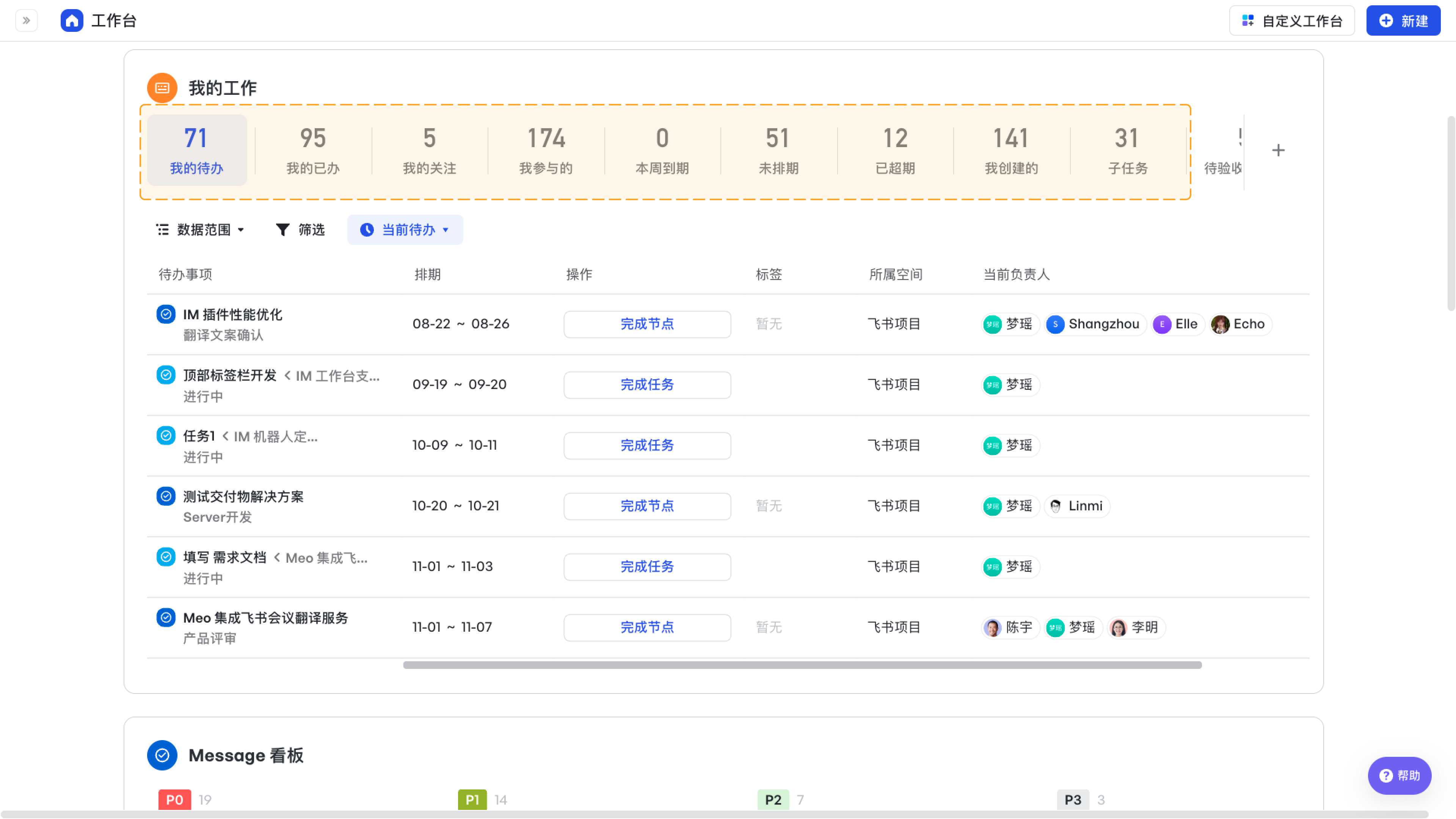Click 完成任务 for 顶部标签栏开发
The image size is (1456, 819).
[x=647, y=385]
